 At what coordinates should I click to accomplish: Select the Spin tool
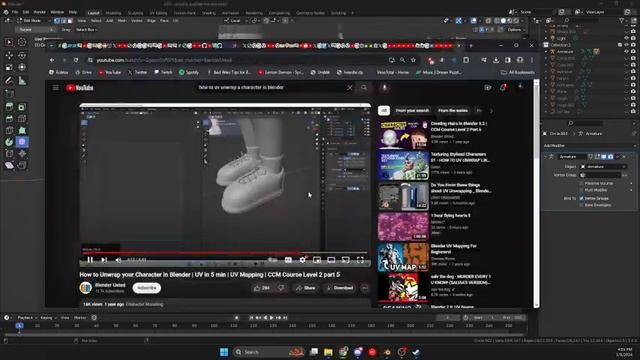[x=9, y=142]
